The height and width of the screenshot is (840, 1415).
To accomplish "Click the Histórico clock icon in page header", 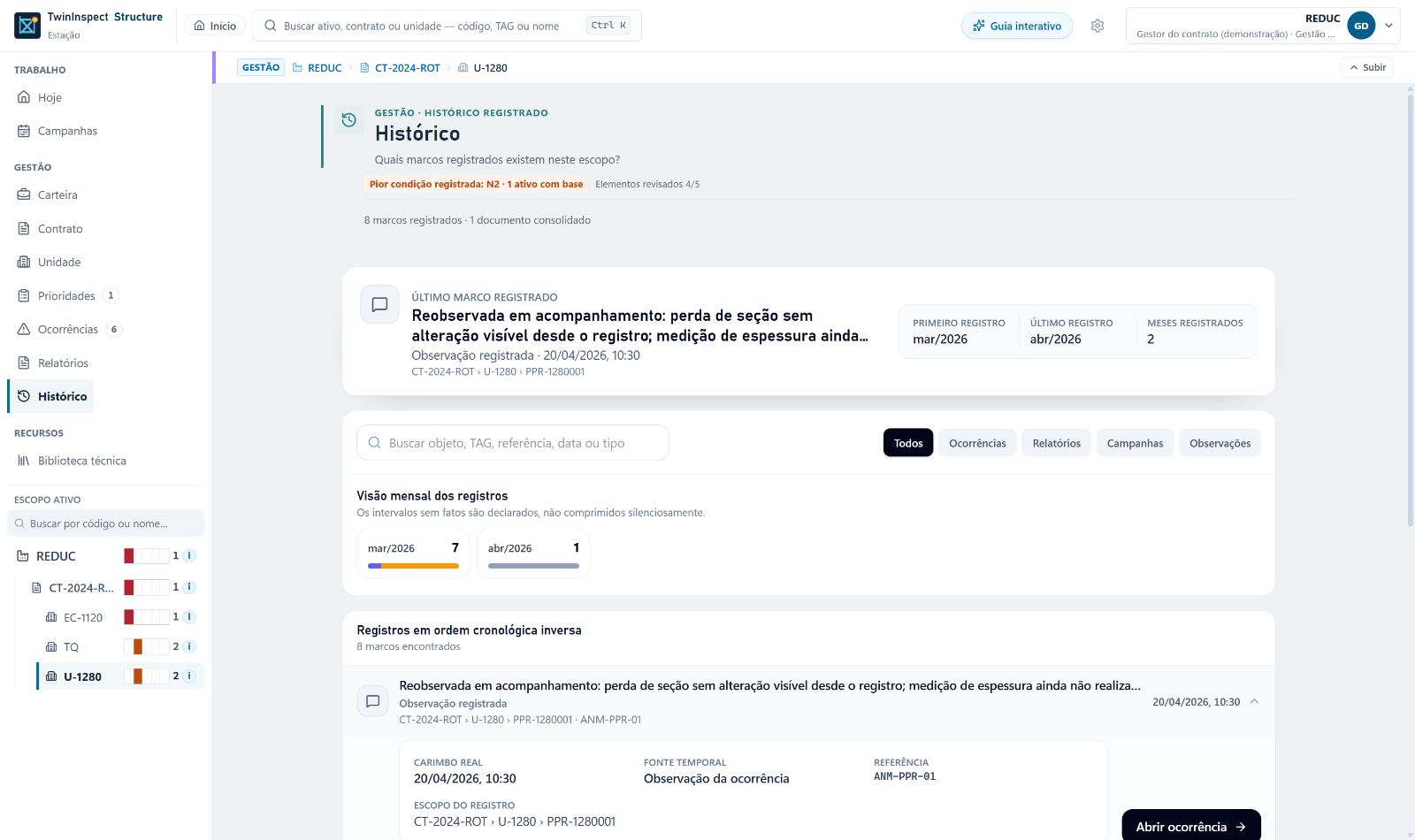I will (x=349, y=120).
